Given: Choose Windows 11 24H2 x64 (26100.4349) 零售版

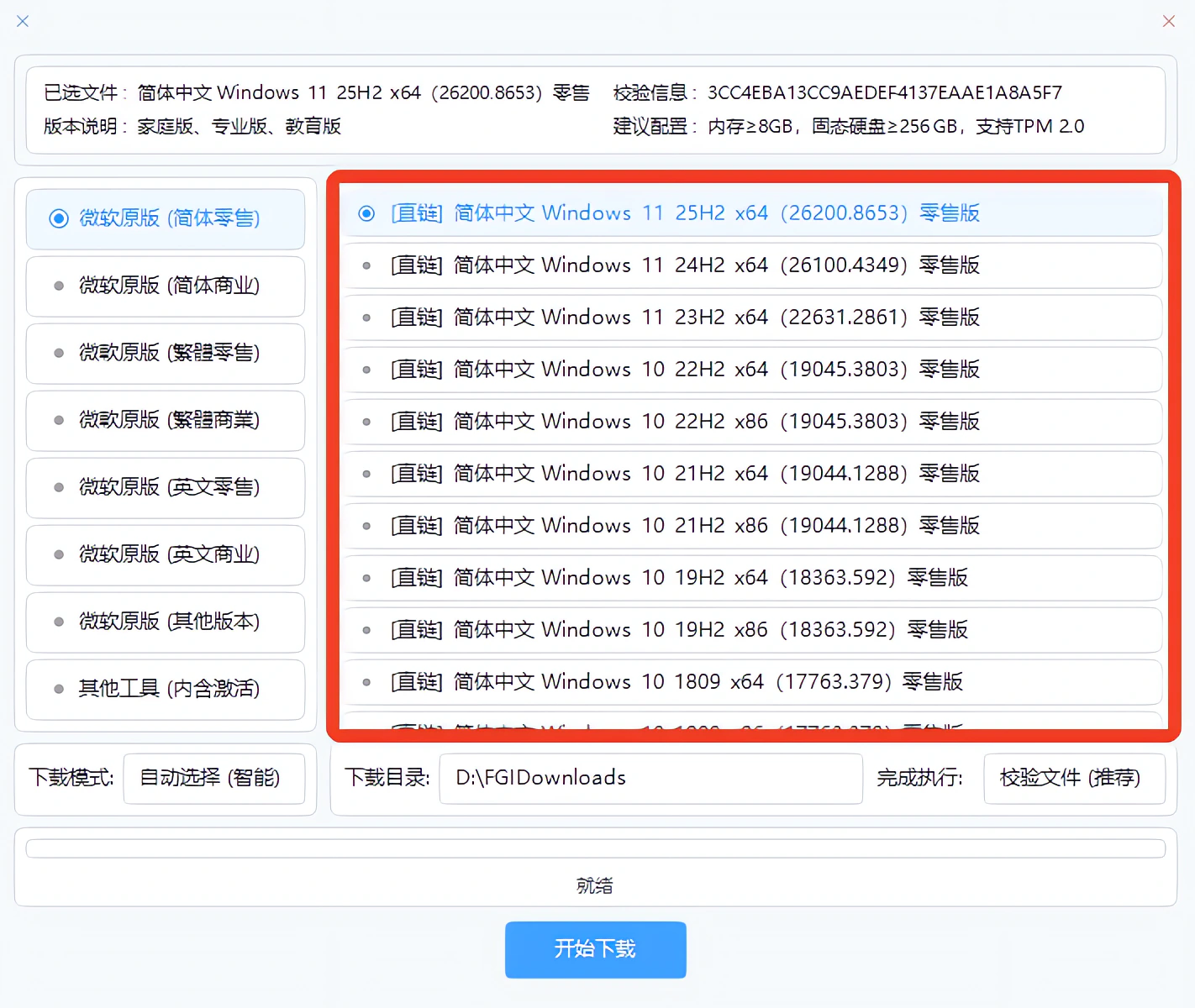Looking at the screenshot, I should click(x=752, y=265).
